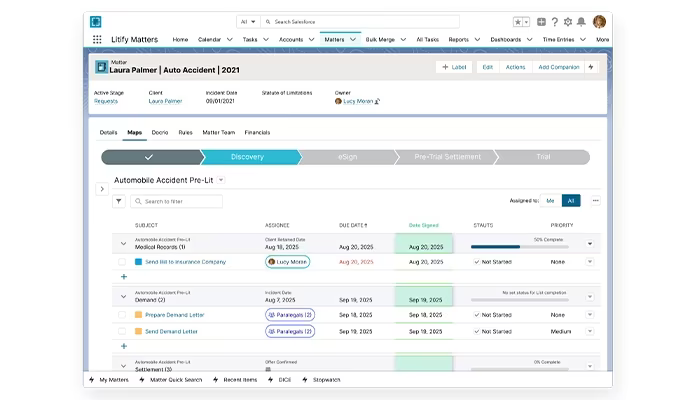Click blue task icon of Send Bill to Insurance Company
Viewport: 700px width, 400px height.
pos(138,262)
